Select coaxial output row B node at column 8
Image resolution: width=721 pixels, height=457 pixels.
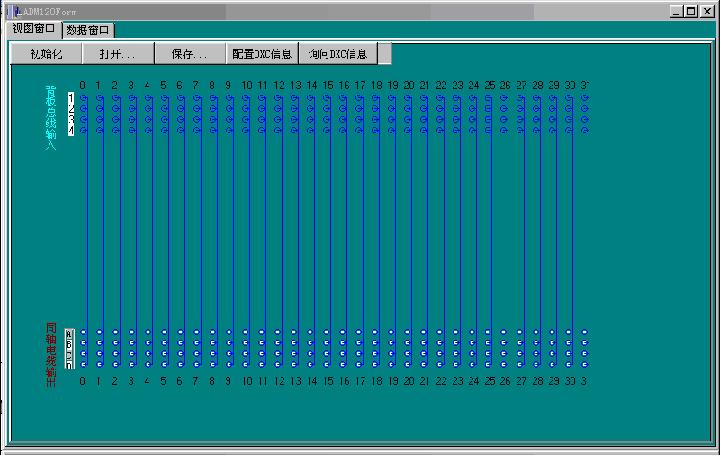click(212, 343)
